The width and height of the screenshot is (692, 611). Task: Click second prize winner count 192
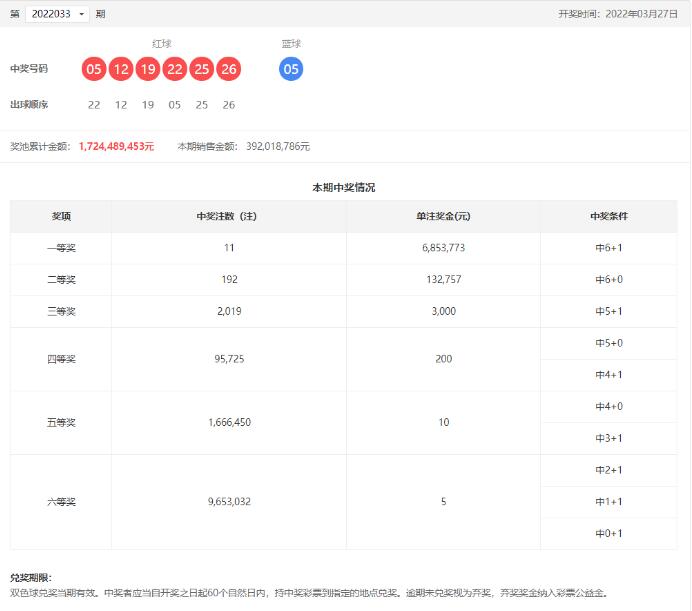click(229, 279)
